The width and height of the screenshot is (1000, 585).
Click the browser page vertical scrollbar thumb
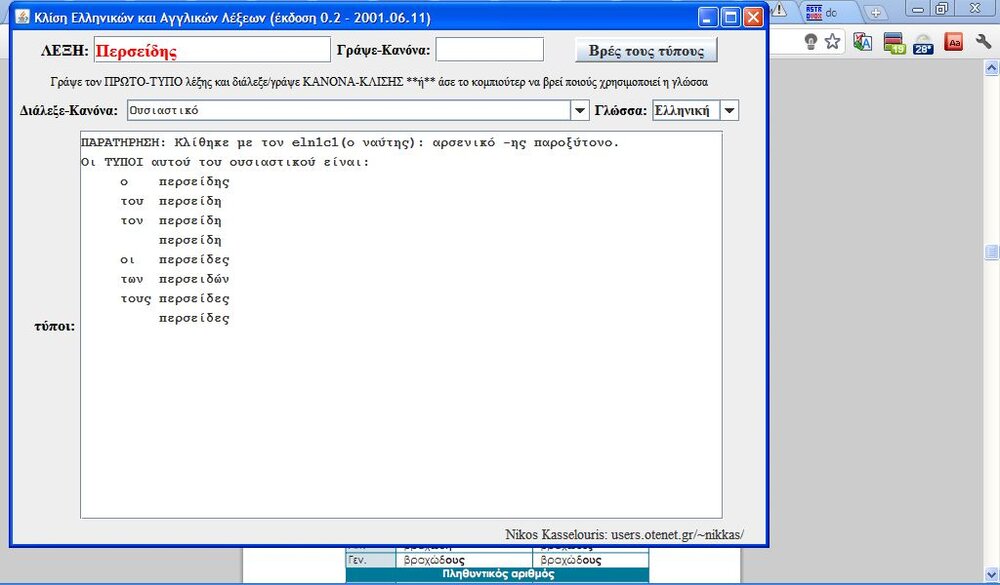click(x=992, y=252)
